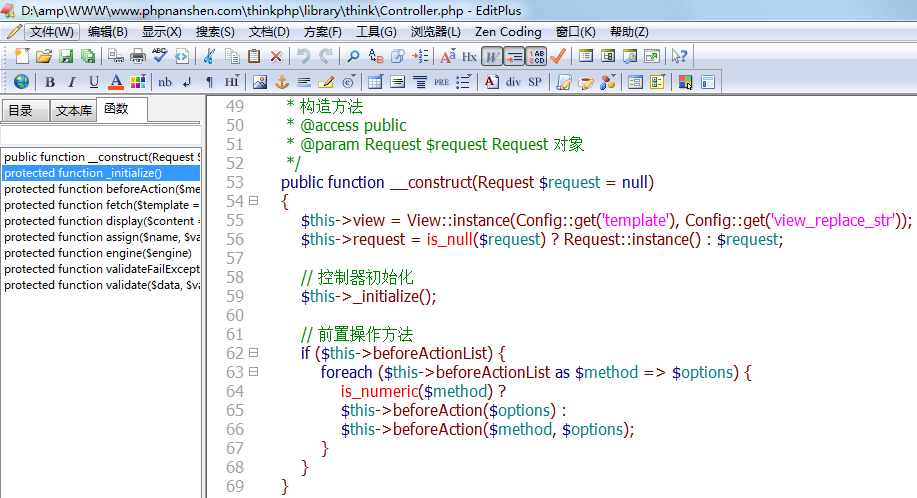Collapse code fold at line 62

pos(253,353)
